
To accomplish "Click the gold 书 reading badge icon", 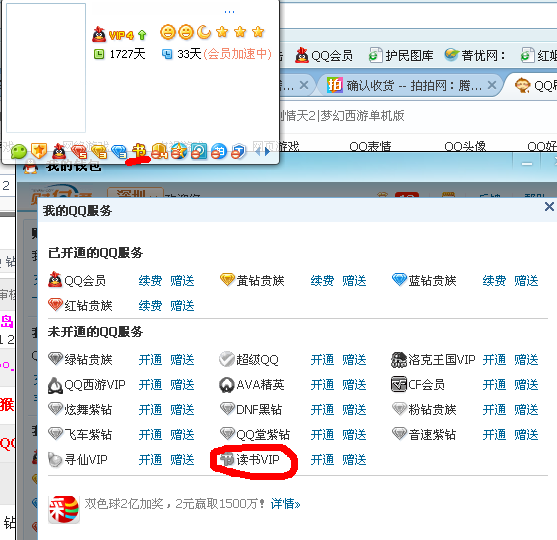I will pyautogui.click(x=139, y=151).
